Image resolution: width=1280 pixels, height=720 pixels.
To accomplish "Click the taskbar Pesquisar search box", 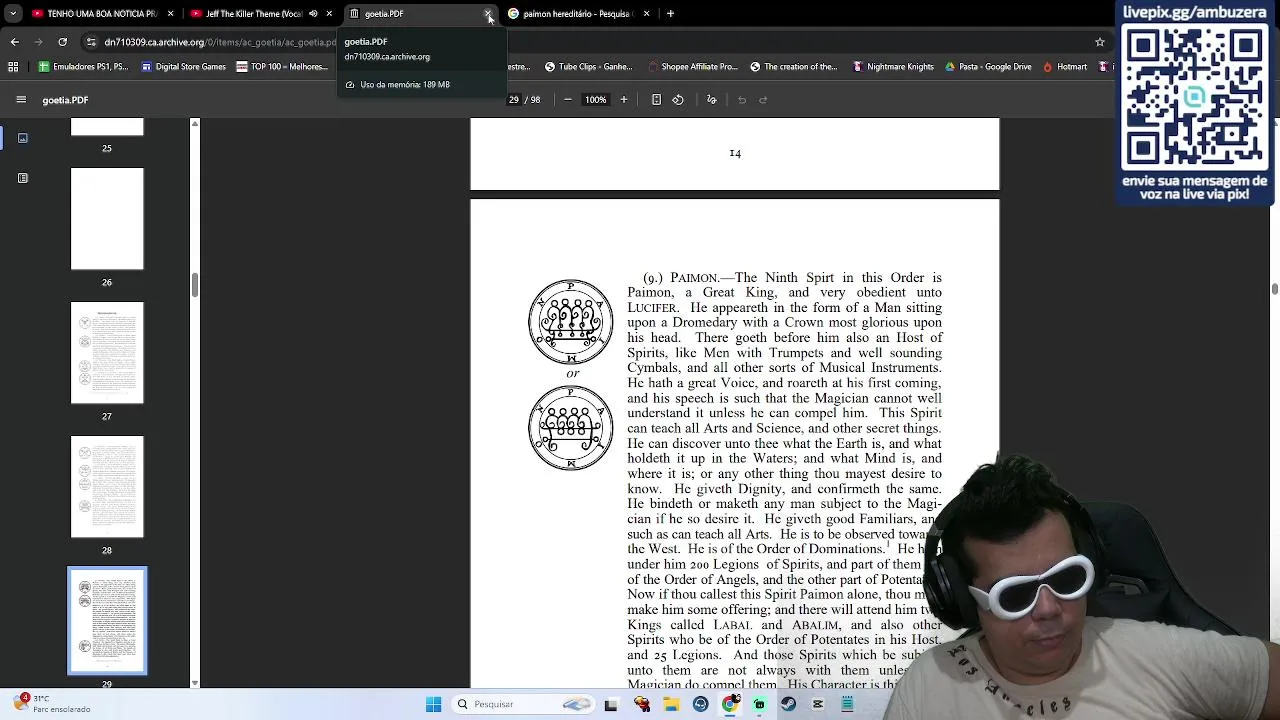I will click(522, 704).
